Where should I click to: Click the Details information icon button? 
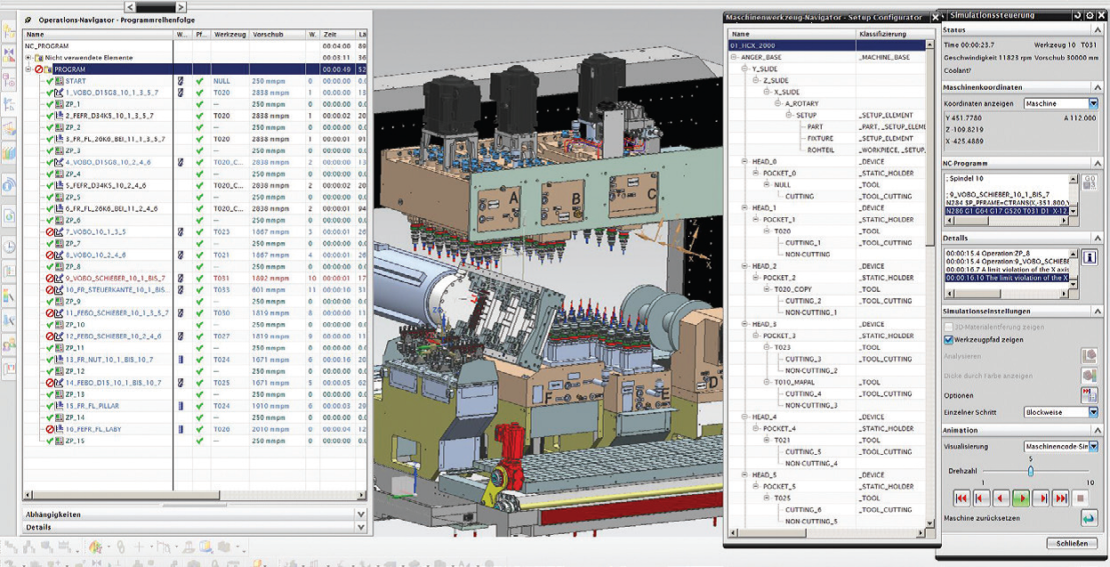click(1089, 257)
